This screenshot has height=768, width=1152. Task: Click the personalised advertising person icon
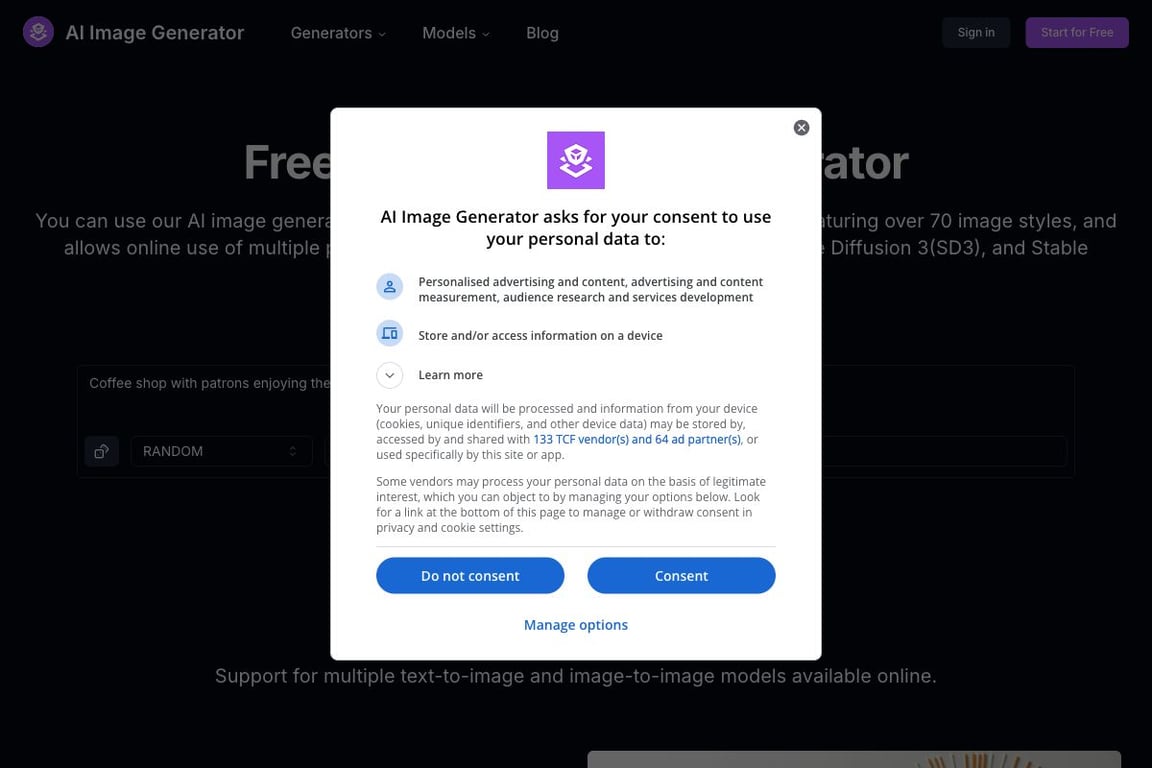click(x=389, y=287)
